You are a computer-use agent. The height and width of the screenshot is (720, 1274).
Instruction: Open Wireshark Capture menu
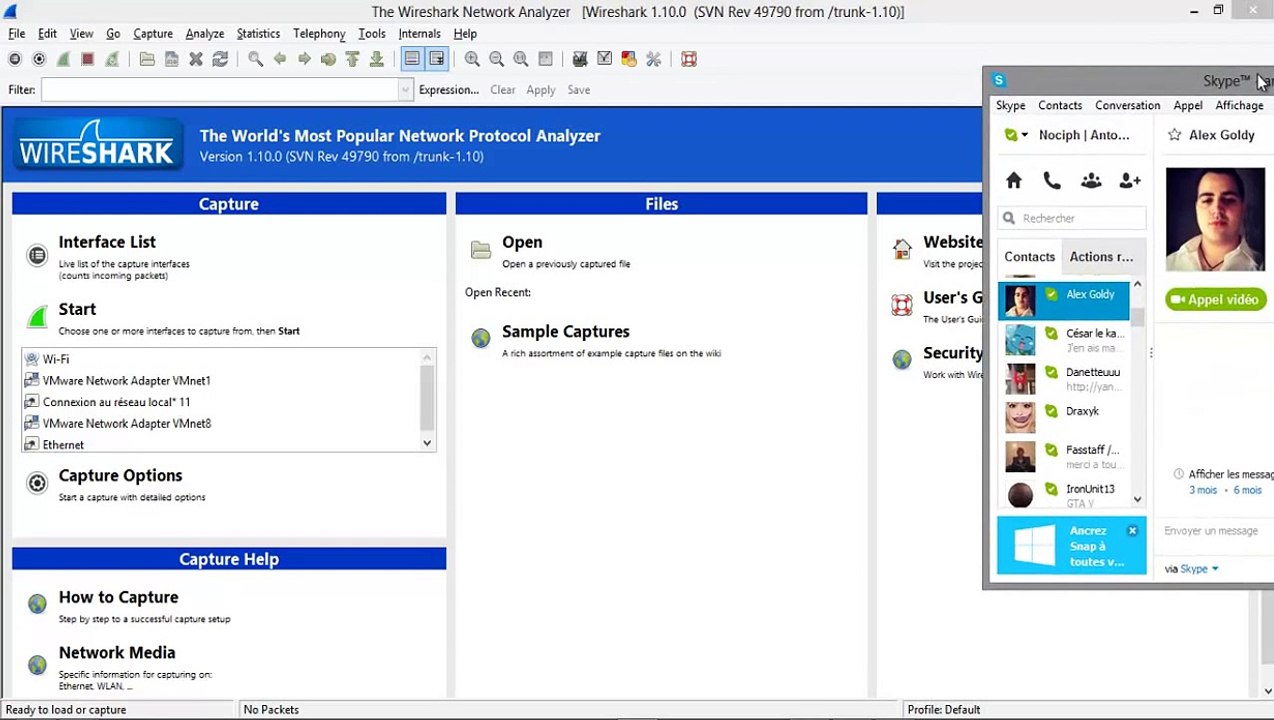click(153, 33)
